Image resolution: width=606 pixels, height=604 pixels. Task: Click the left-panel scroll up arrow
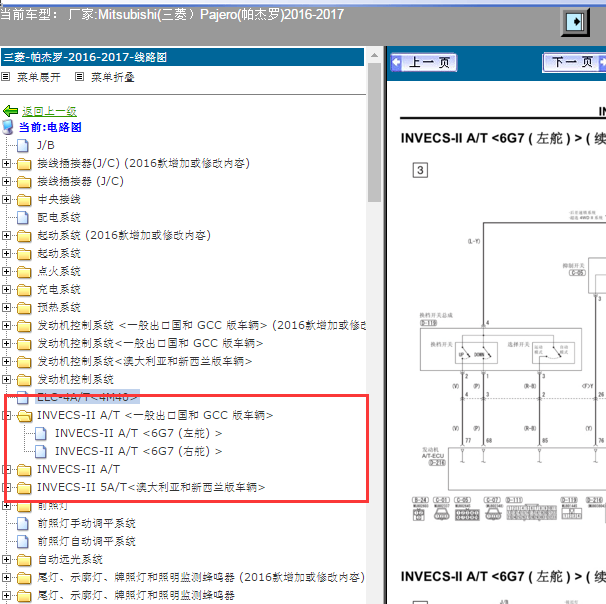coord(374,55)
